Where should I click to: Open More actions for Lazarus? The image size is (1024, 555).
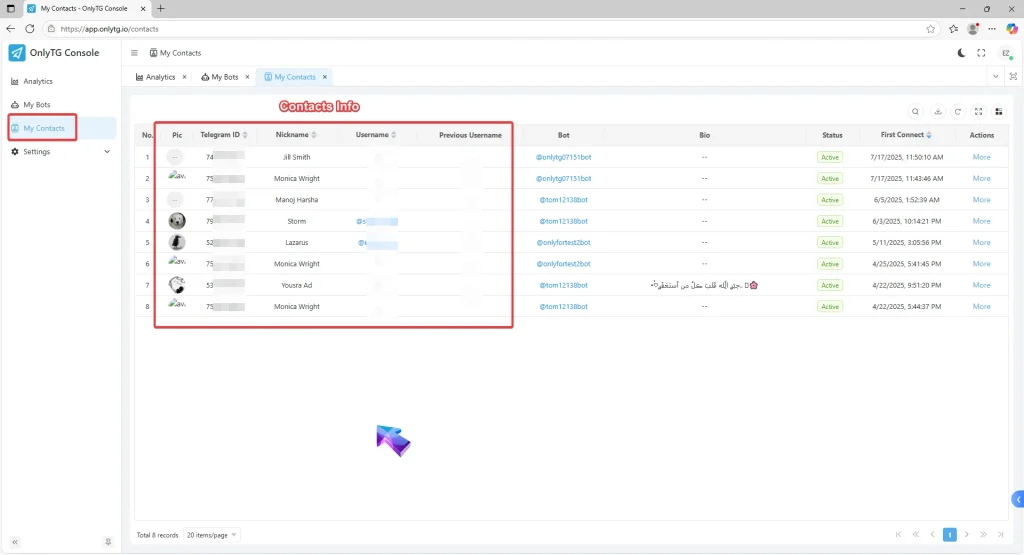coord(982,242)
